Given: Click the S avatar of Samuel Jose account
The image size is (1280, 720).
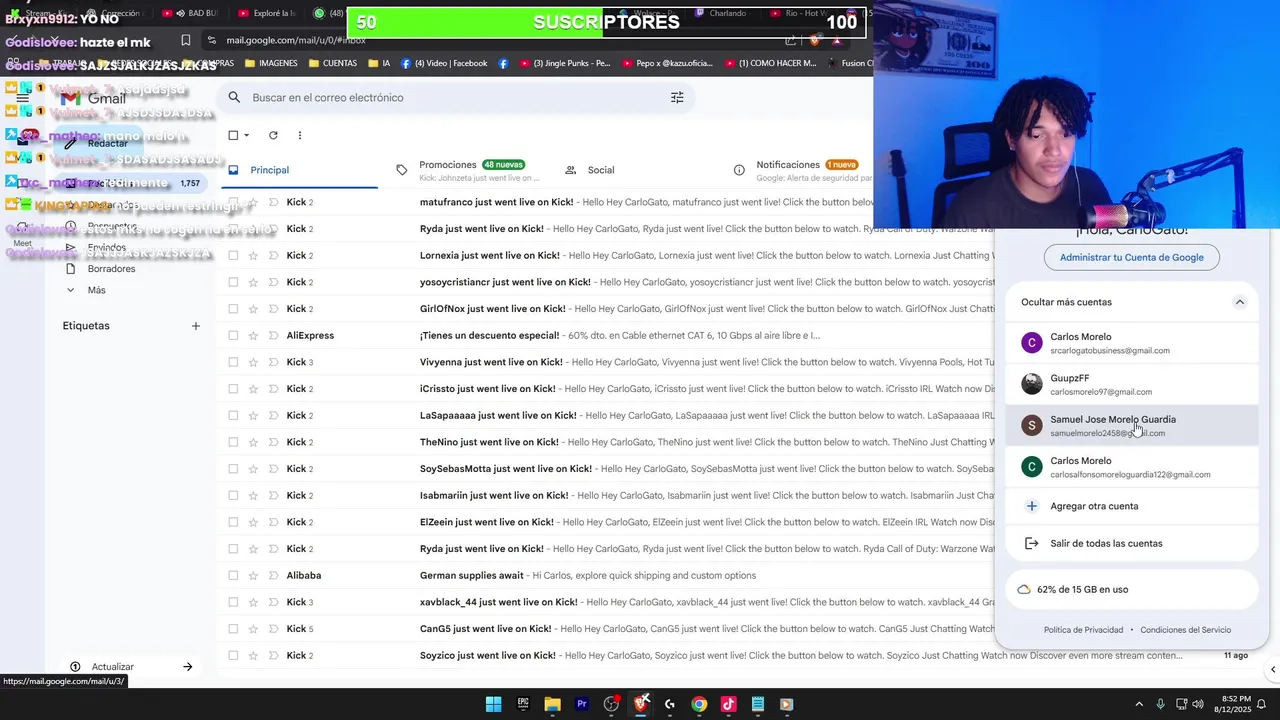Looking at the screenshot, I should (1031, 425).
